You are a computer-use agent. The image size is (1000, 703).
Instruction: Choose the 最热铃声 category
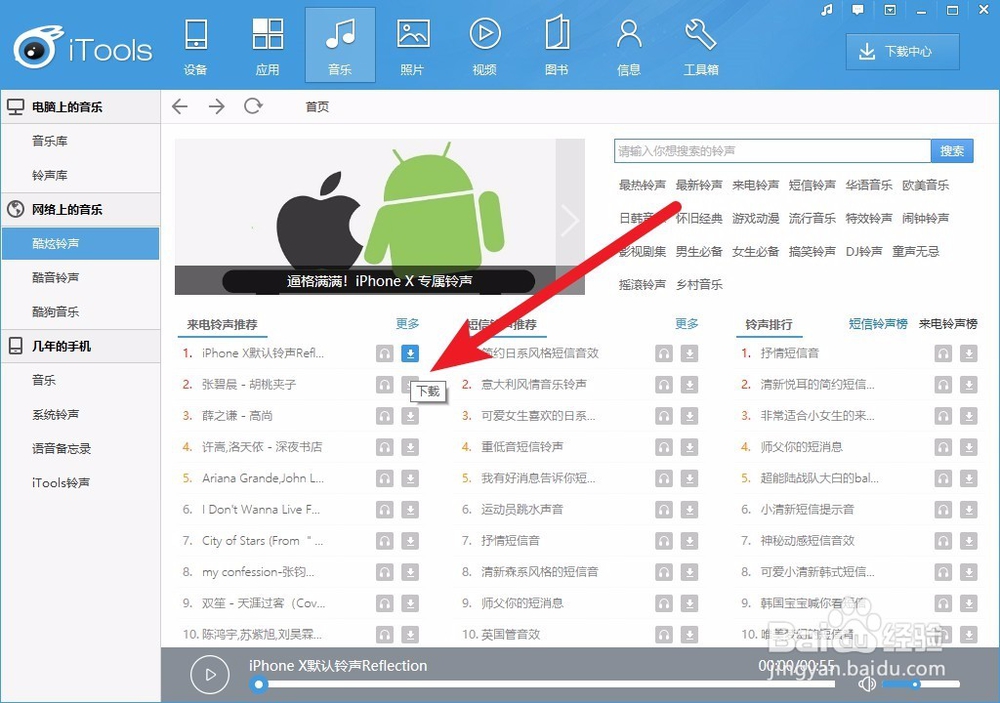(642, 185)
